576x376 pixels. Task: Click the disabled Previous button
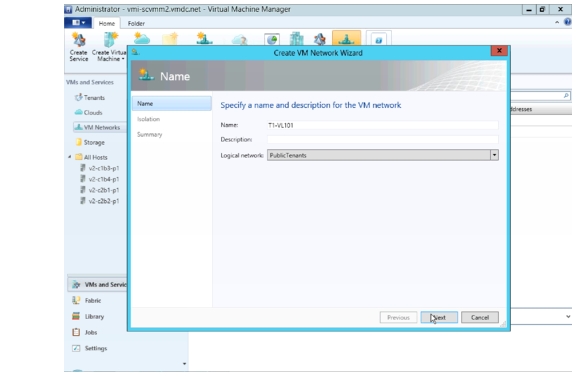click(x=398, y=317)
